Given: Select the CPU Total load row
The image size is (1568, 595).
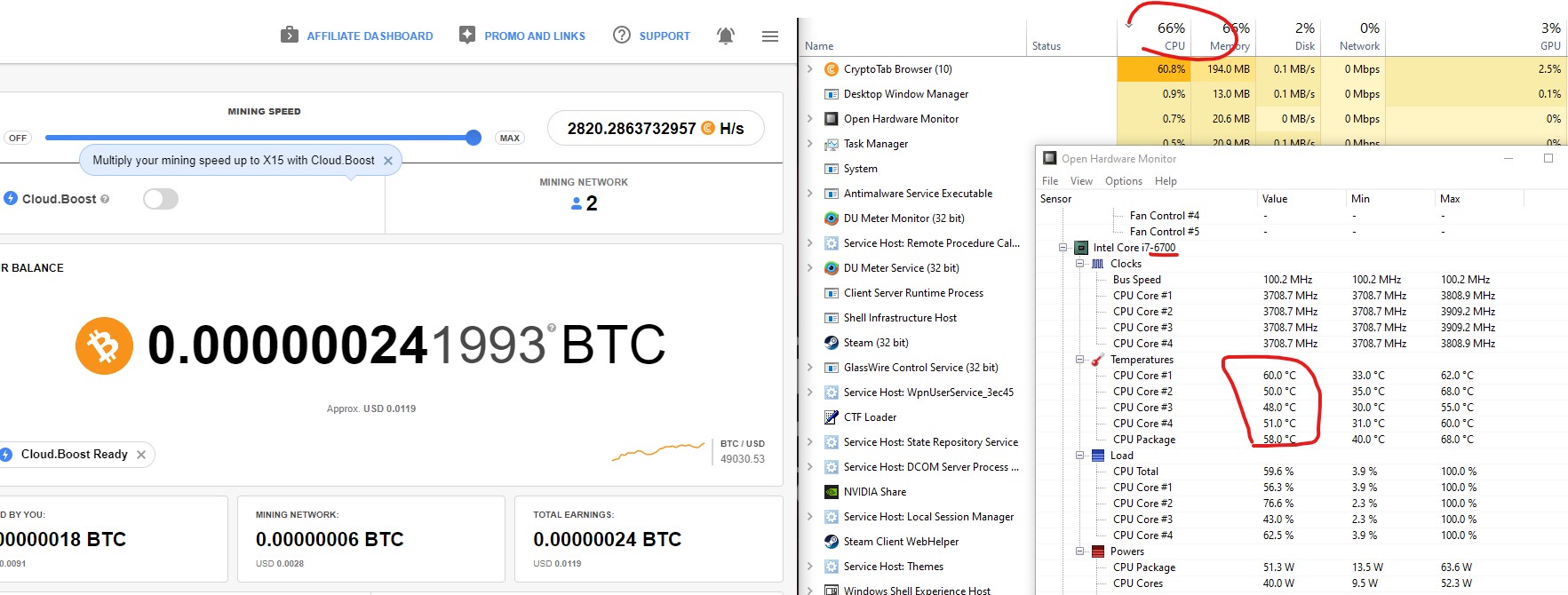Looking at the screenshot, I should pos(1303,472).
